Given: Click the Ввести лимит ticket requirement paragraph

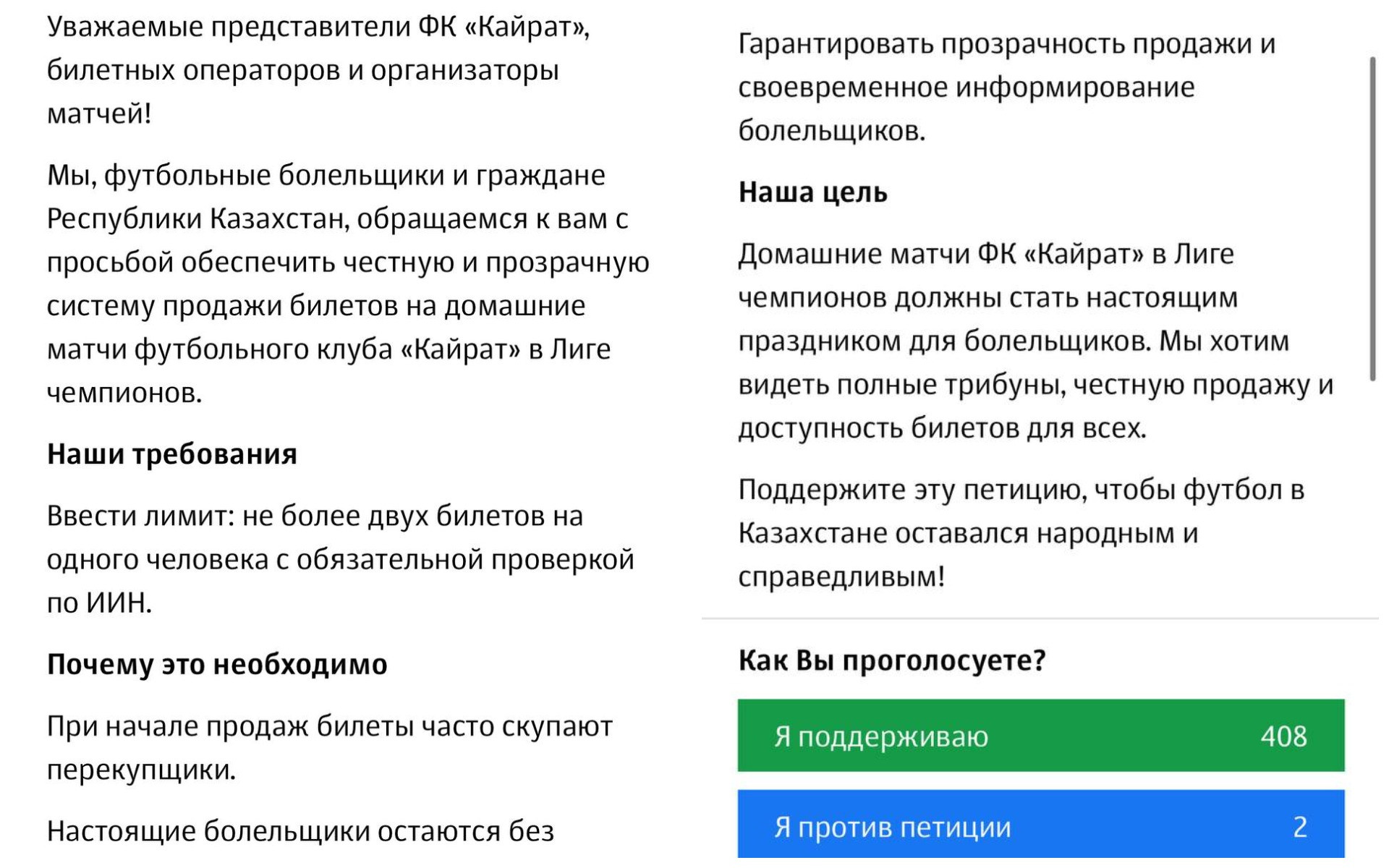Looking at the screenshot, I should [x=341, y=559].
